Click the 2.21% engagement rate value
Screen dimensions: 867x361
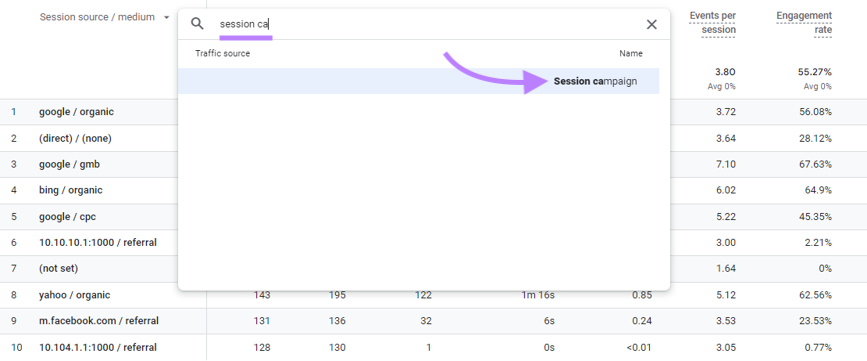[x=818, y=242]
